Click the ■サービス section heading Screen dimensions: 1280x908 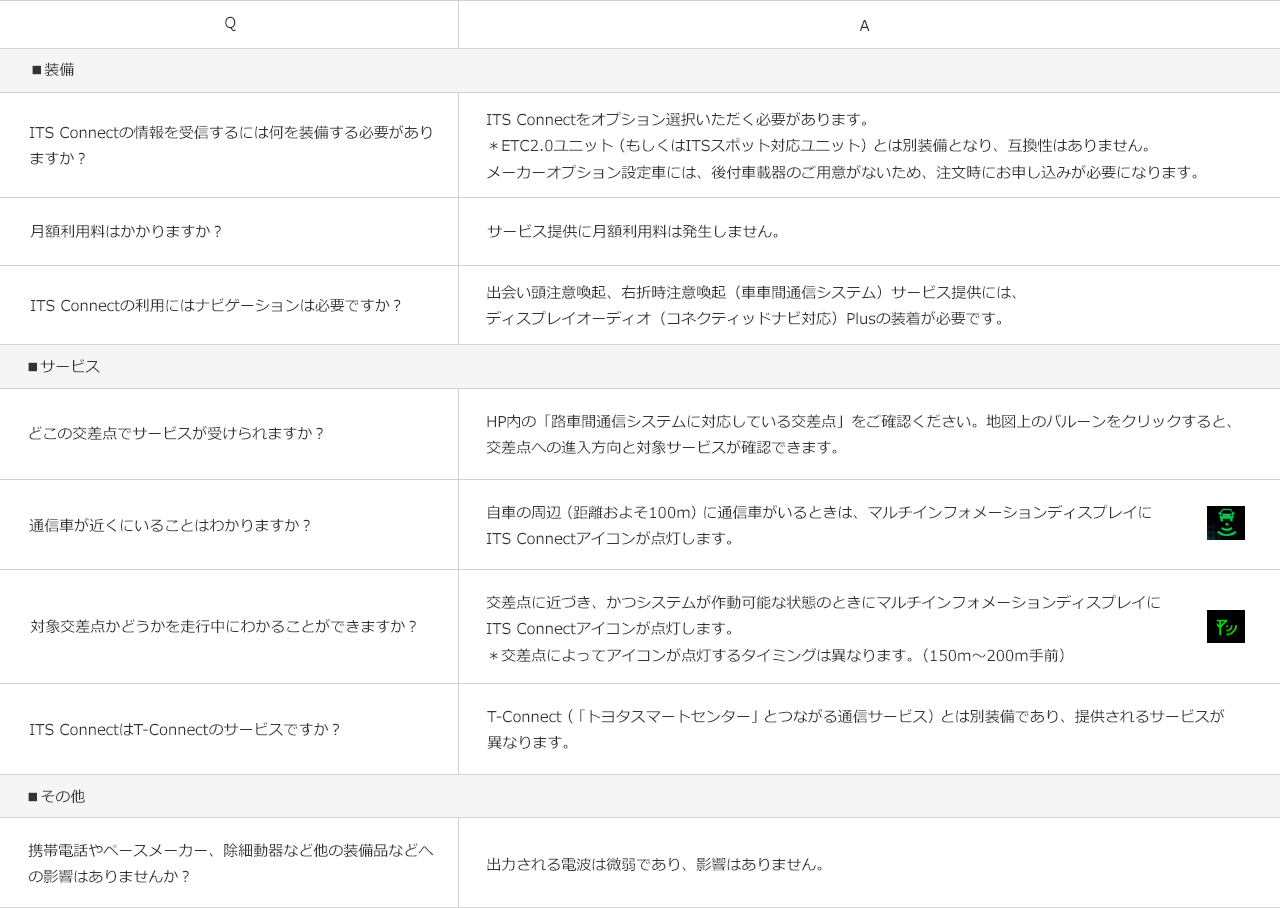click(64, 367)
